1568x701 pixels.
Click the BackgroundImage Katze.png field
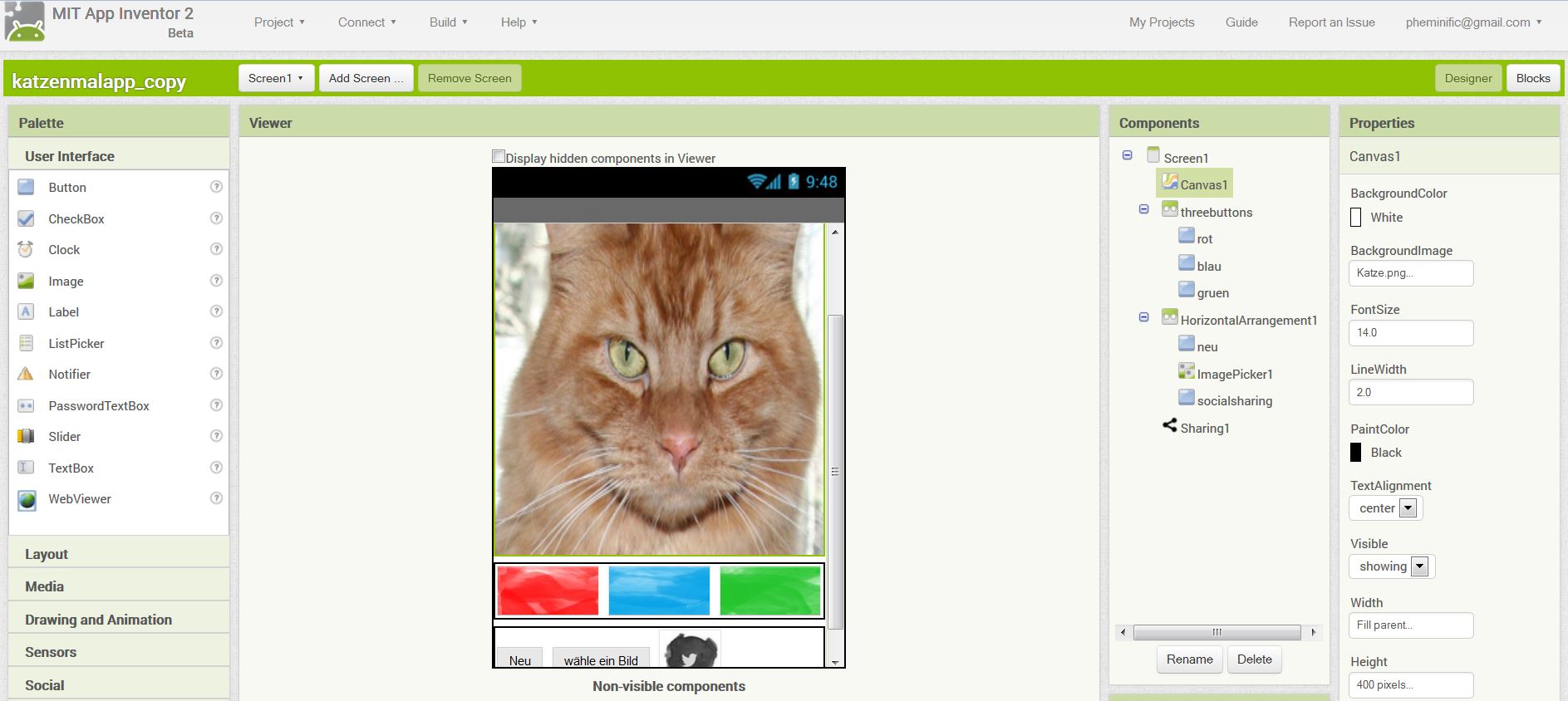point(1411,273)
